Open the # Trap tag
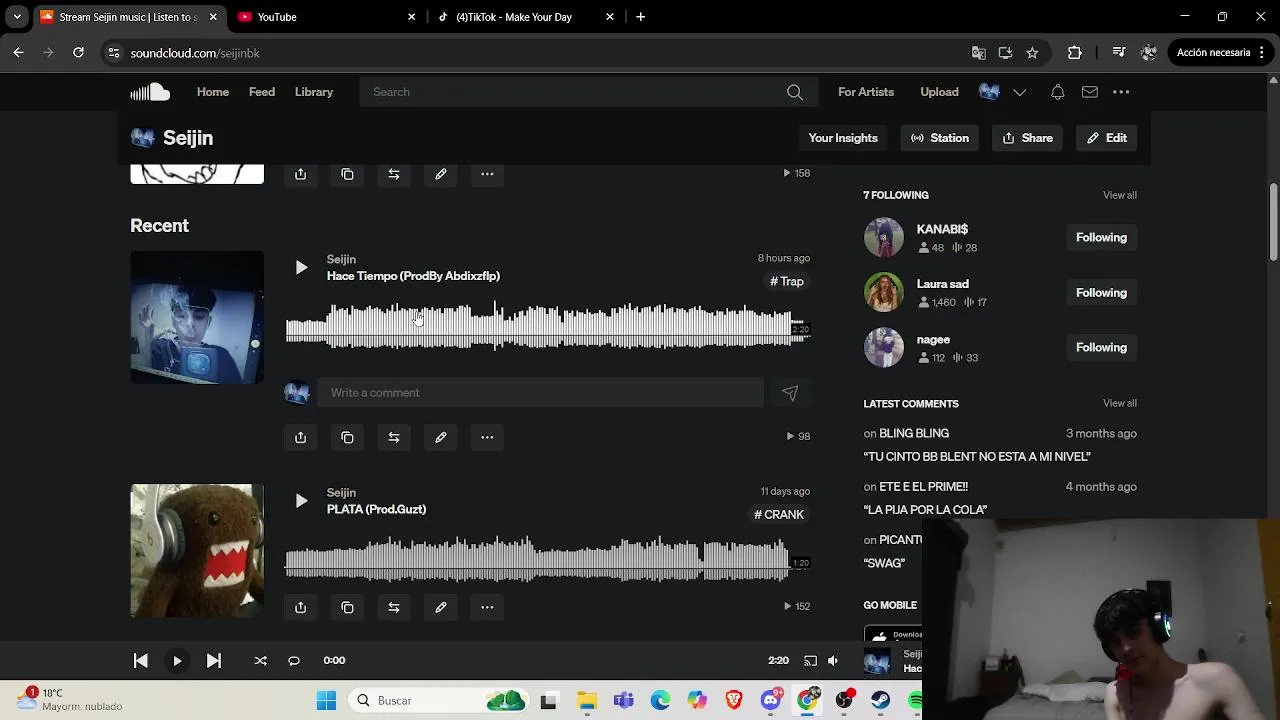 click(x=787, y=282)
